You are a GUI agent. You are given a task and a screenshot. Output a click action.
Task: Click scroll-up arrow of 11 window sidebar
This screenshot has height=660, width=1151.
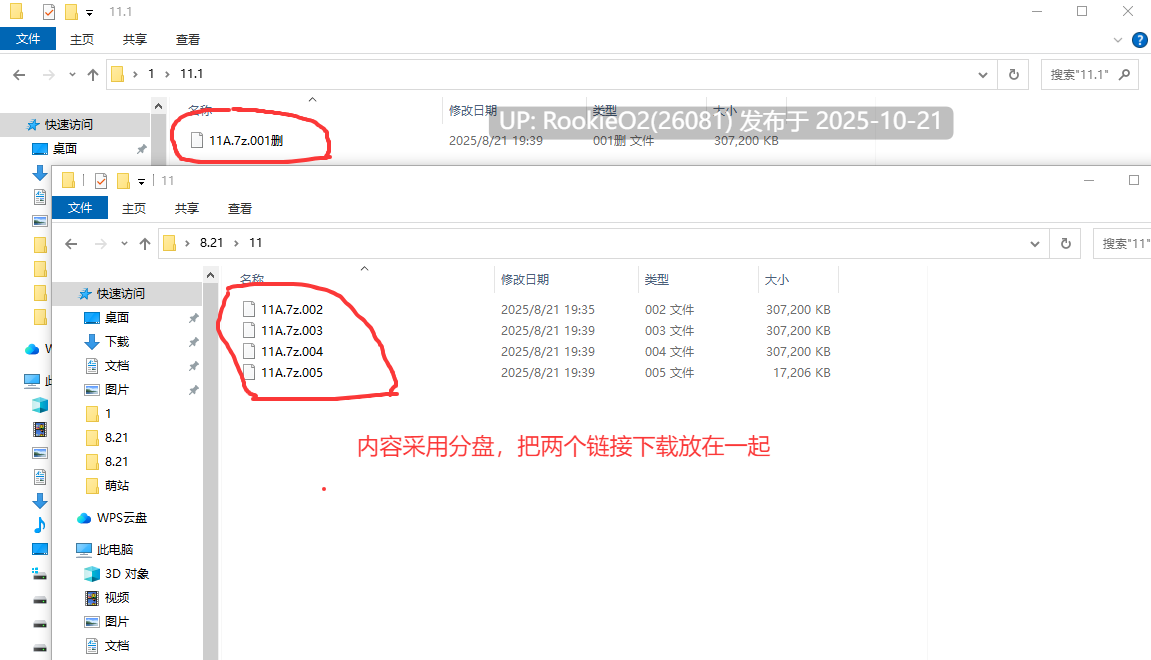(211, 275)
